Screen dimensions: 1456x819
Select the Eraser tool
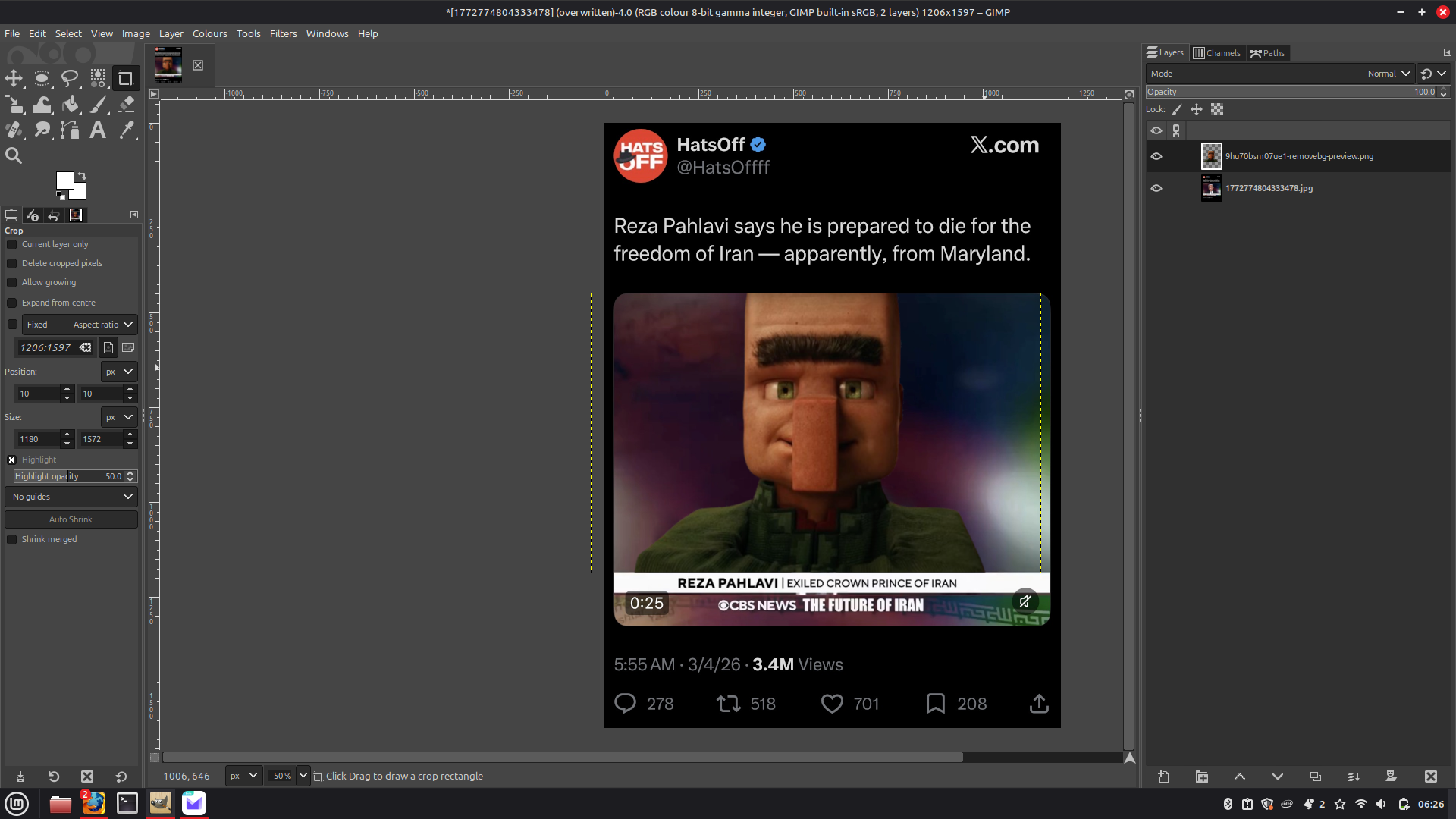[127, 104]
